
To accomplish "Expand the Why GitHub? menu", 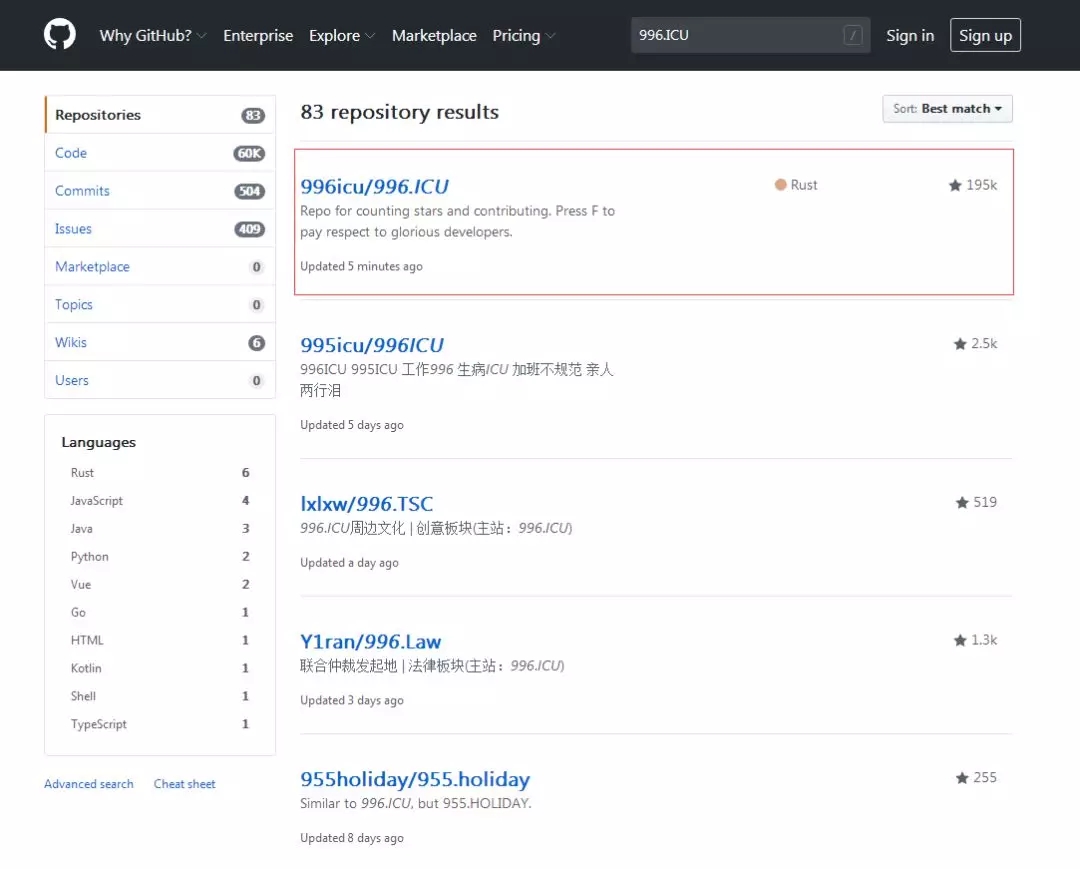I will [x=153, y=35].
